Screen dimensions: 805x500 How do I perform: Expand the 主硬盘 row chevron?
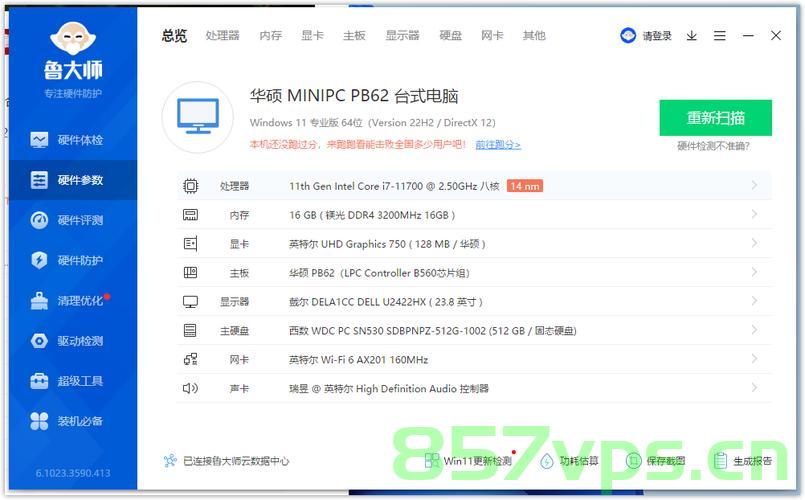point(754,330)
